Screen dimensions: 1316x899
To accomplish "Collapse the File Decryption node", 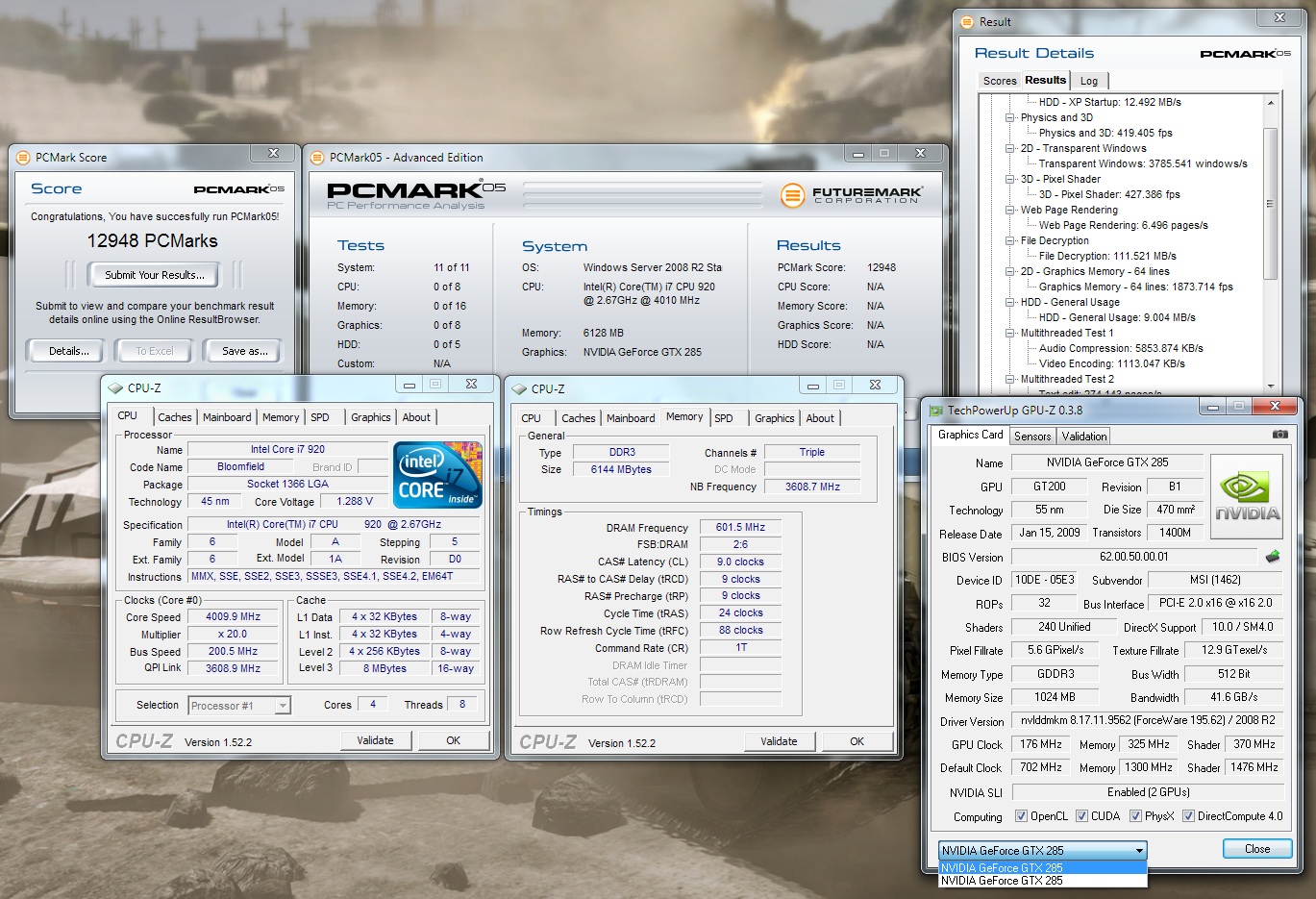I will tap(1010, 240).
